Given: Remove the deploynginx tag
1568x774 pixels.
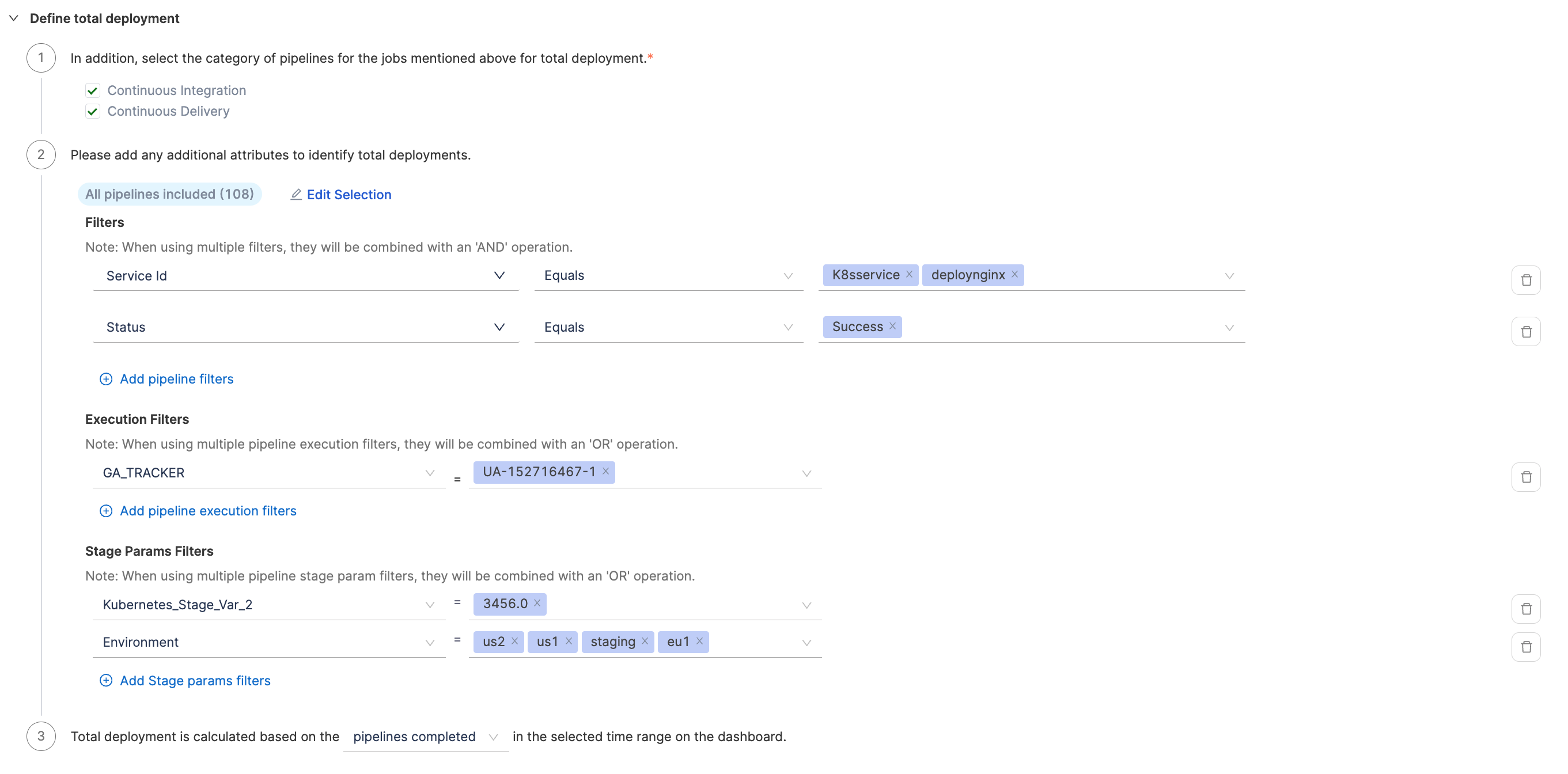Looking at the screenshot, I should click(1014, 275).
